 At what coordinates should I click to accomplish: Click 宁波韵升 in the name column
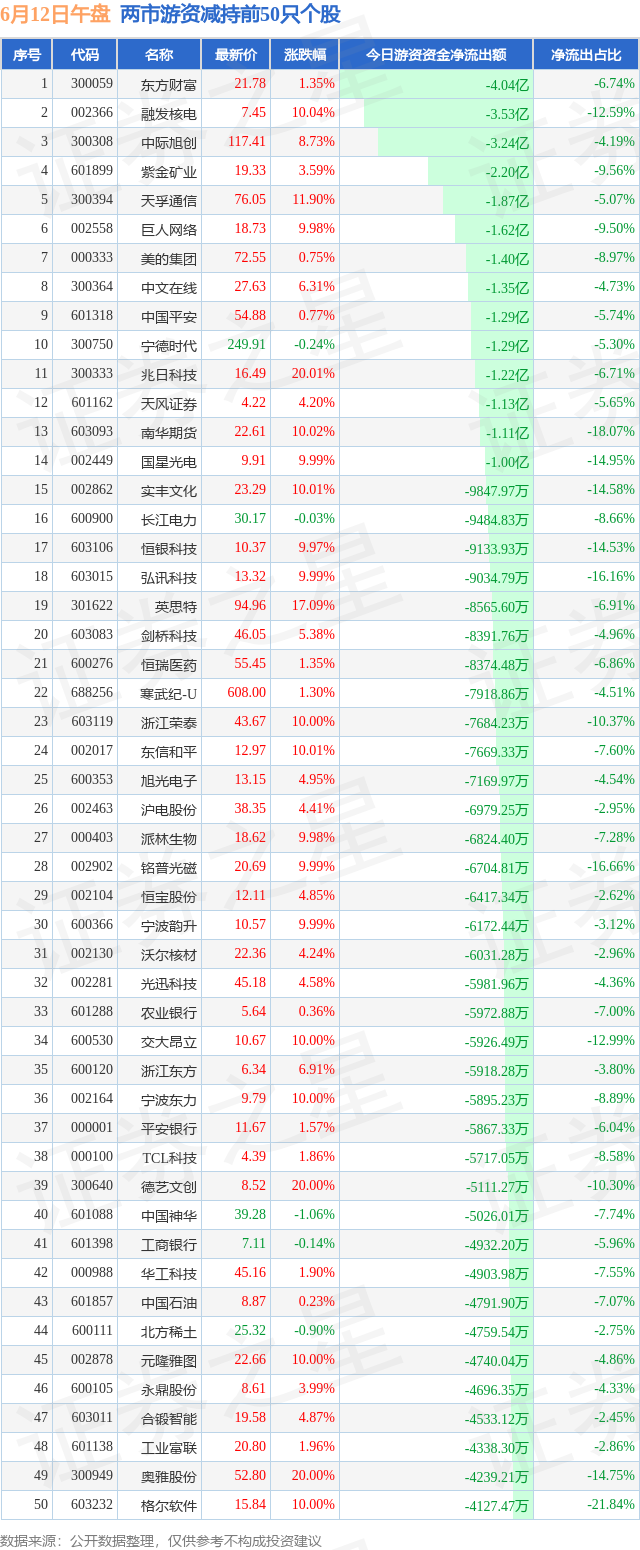[x=169, y=926]
